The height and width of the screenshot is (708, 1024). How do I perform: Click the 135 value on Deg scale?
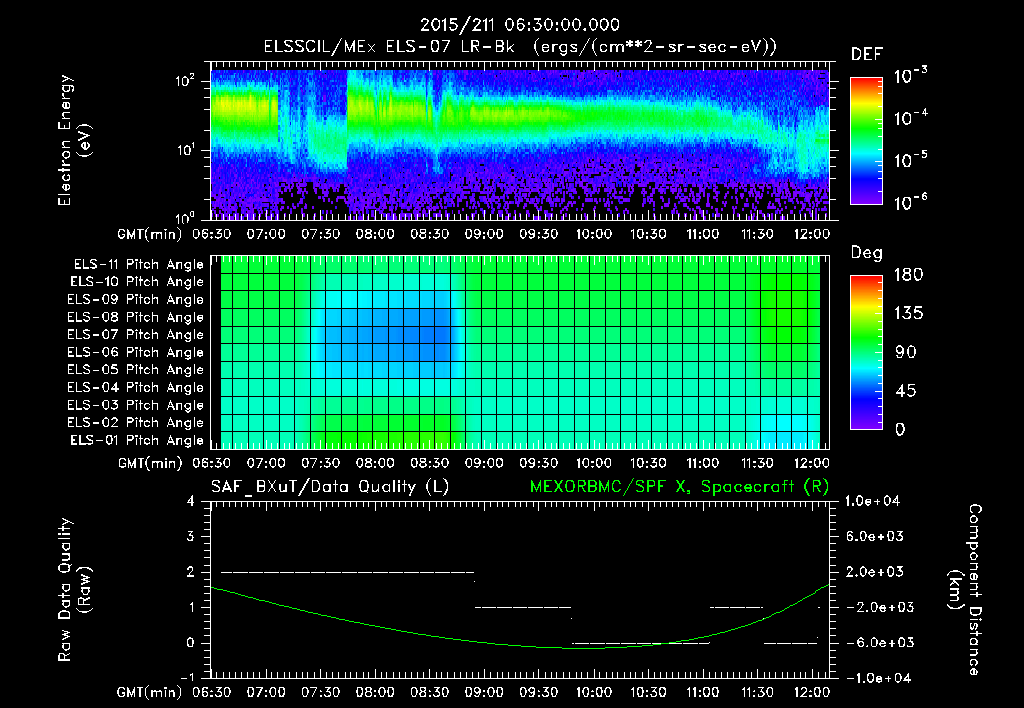[x=908, y=314]
